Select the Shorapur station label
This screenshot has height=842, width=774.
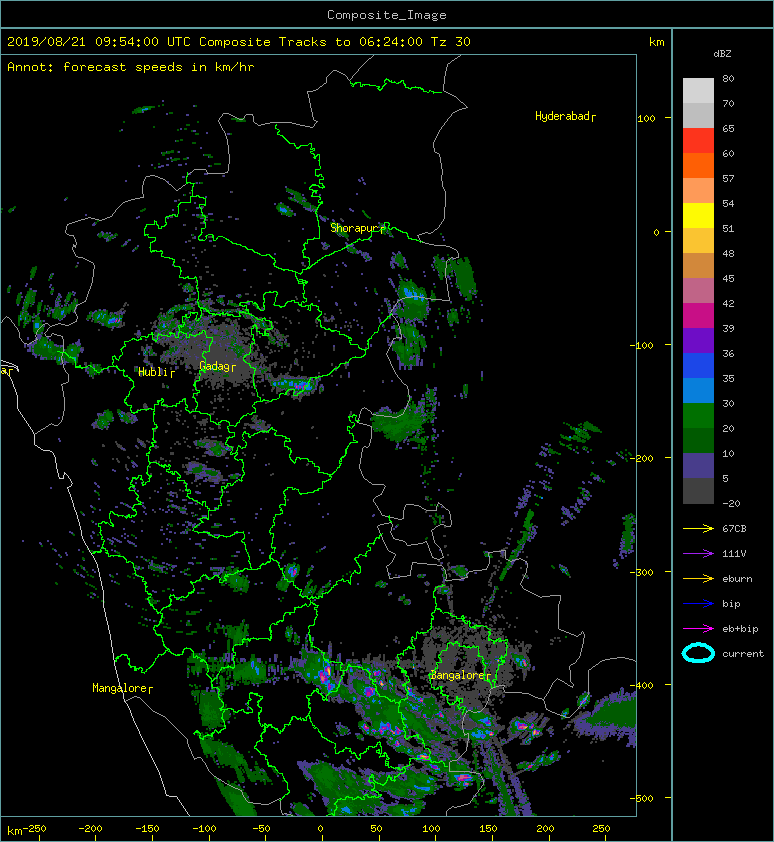(357, 228)
